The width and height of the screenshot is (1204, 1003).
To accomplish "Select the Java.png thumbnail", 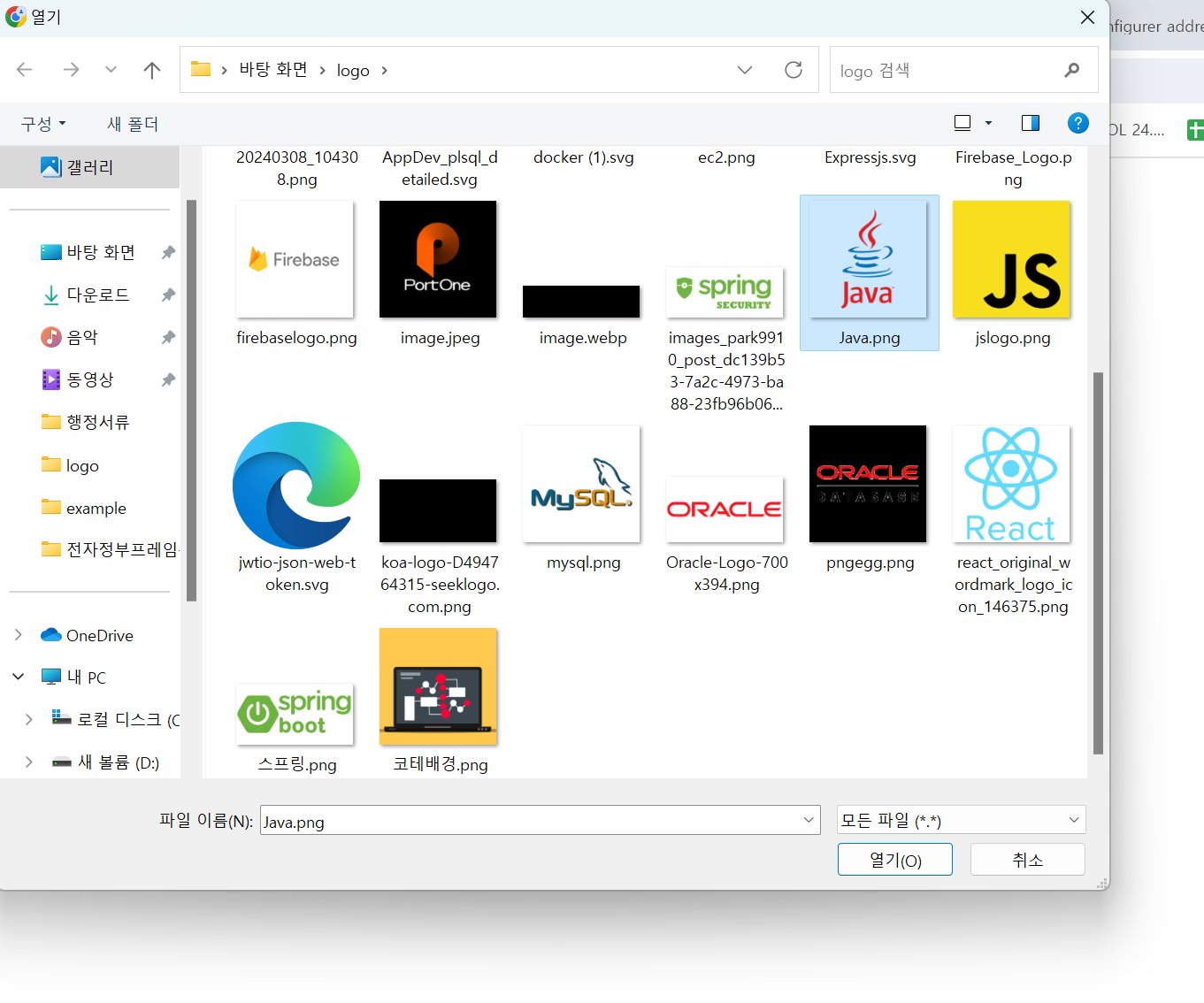I will pos(868,259).
